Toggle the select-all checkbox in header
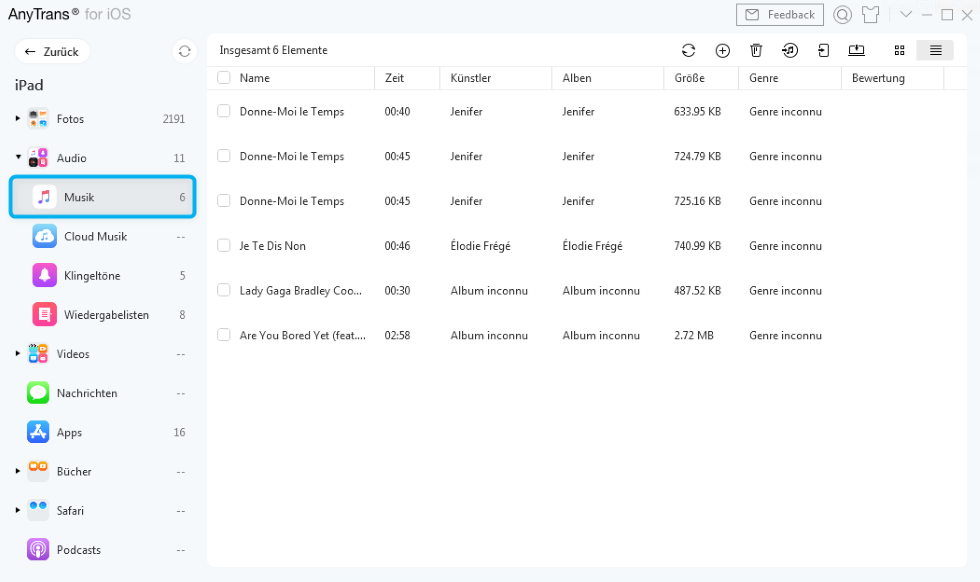 (x=224, y=78)
